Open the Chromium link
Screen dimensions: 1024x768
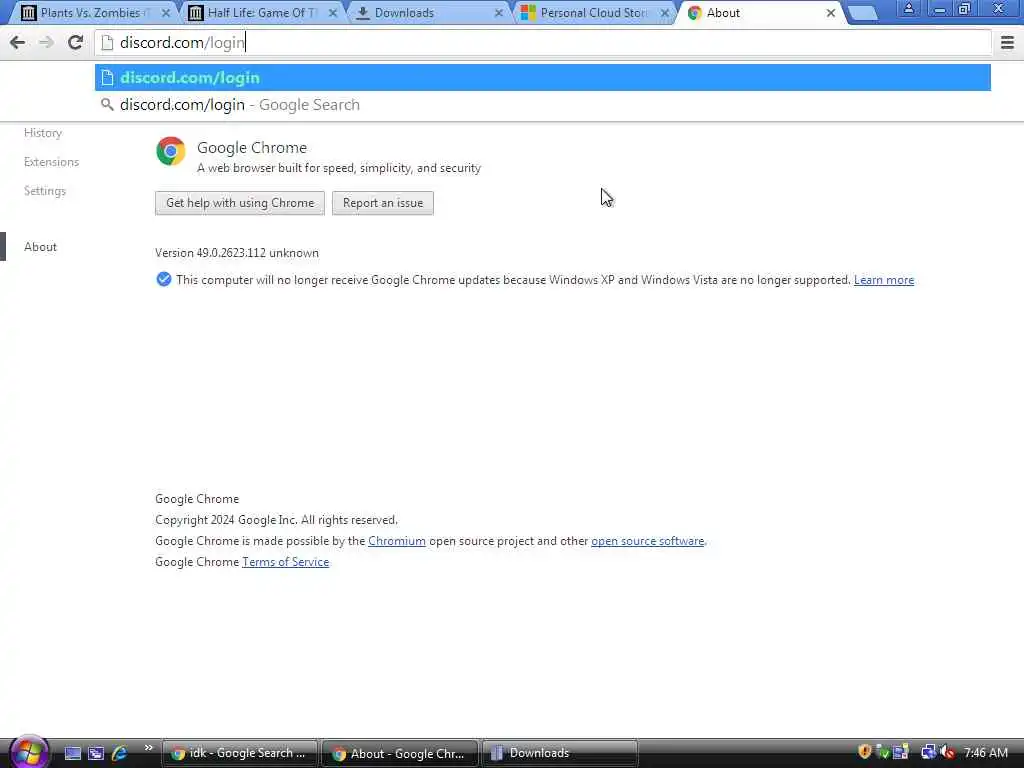pos(396,541)
